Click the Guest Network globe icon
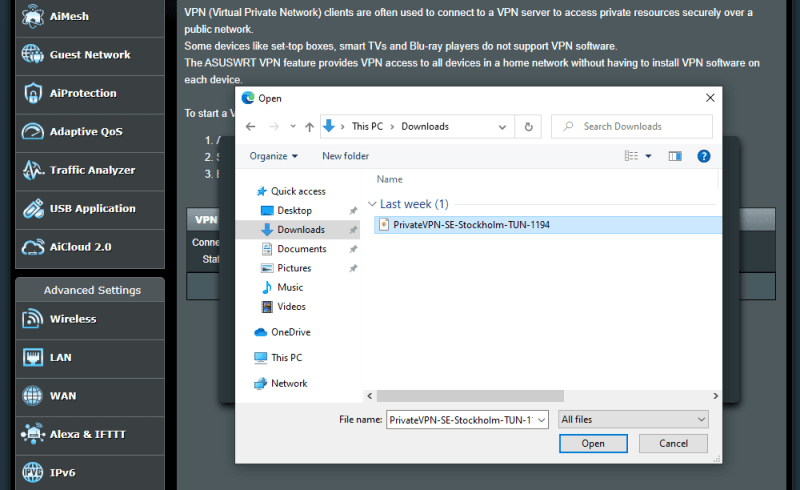Image resolution: width=800 pixels, height=490 pixels. pos(33,54)
